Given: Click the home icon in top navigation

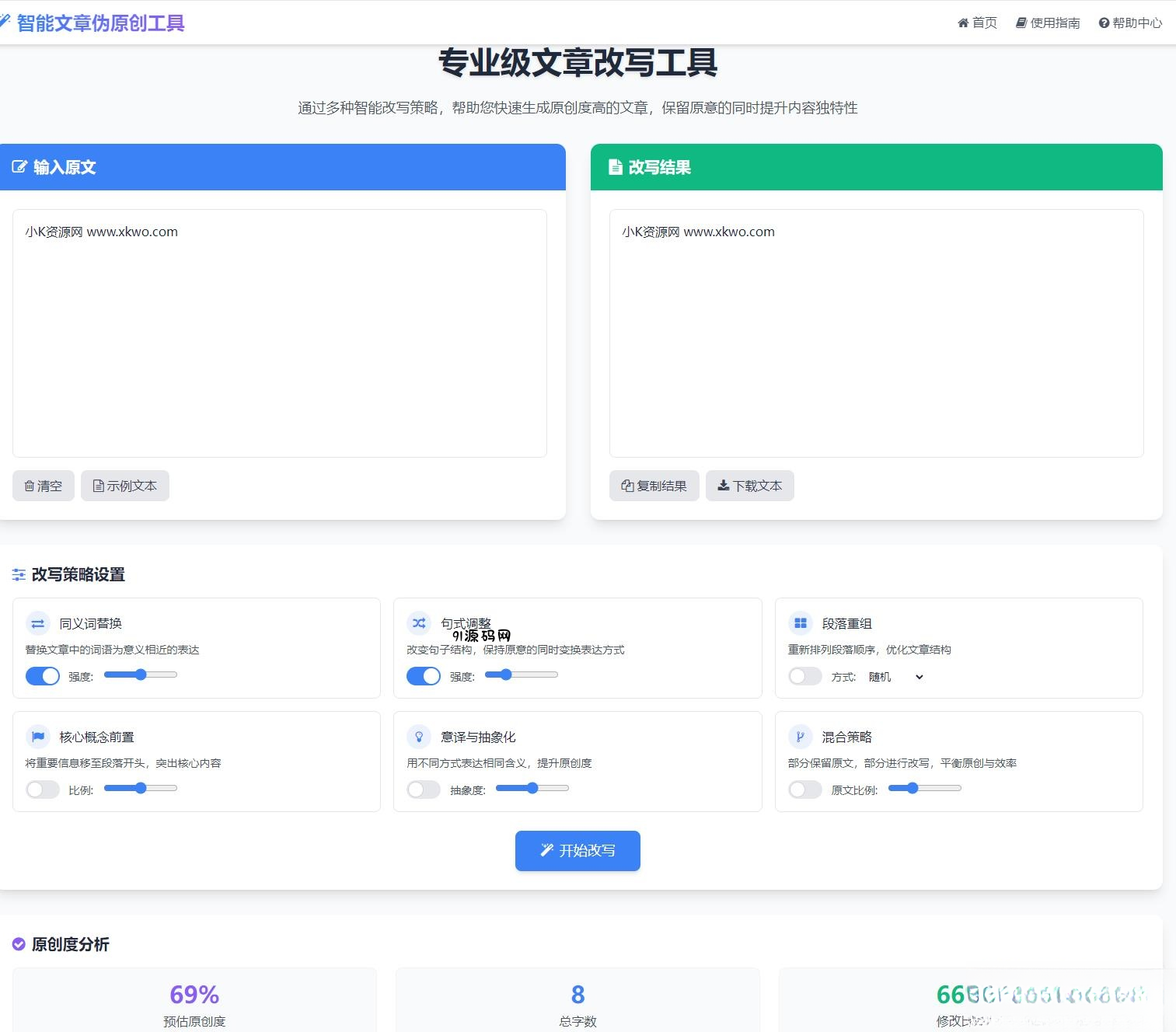Looking at the screenshot, I should click(963, 23).
